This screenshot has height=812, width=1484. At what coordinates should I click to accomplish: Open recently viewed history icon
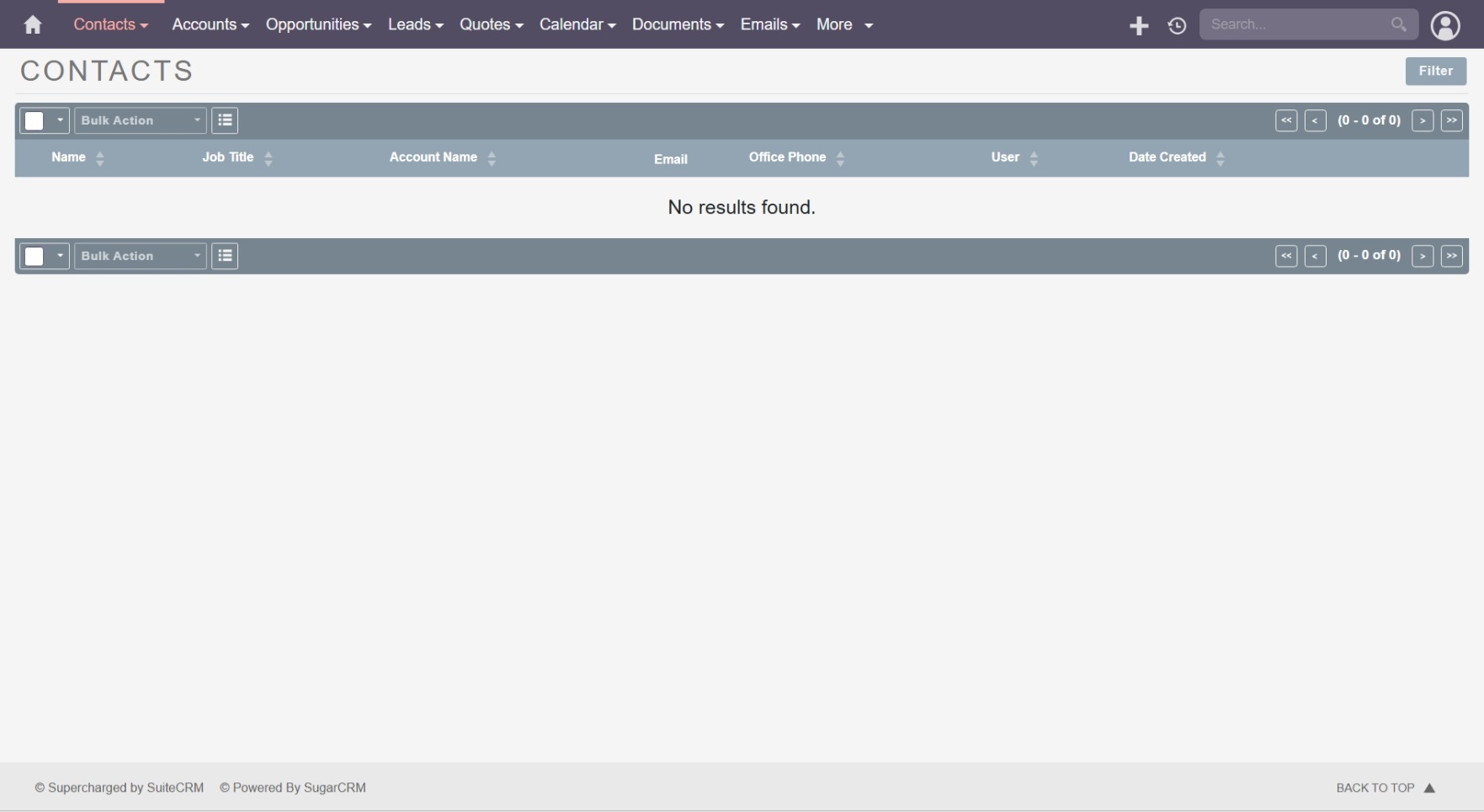pos(1177,26)
